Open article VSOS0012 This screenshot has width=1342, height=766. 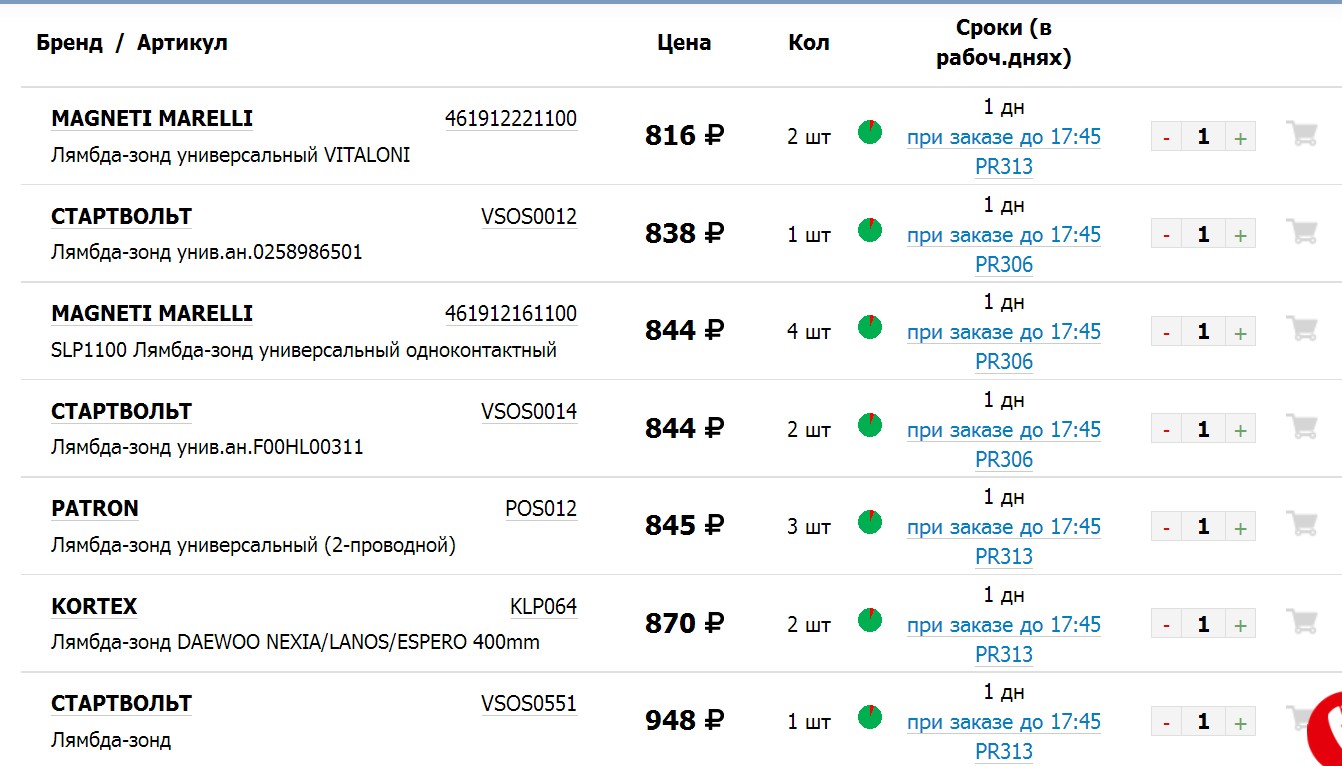[529, 217]
